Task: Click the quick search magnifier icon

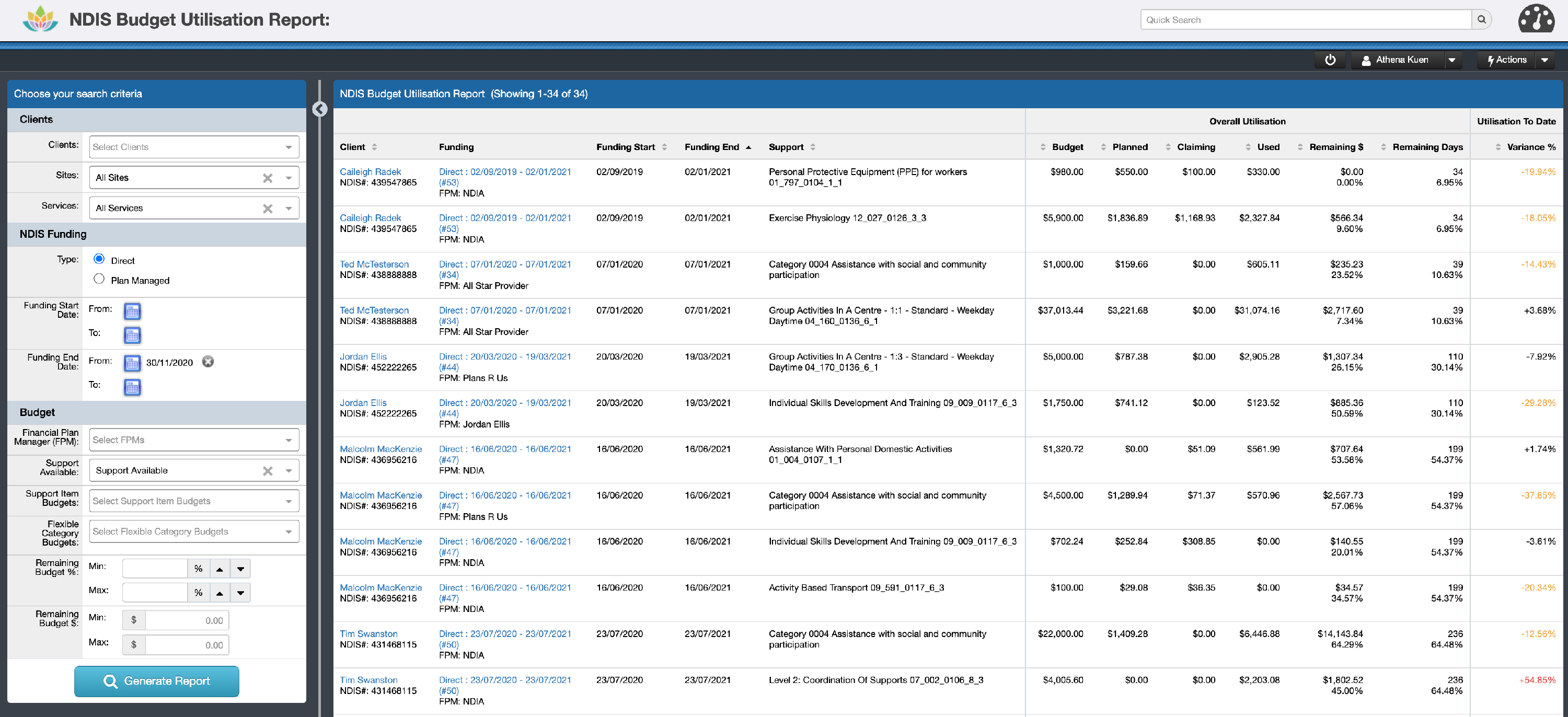Action: tap(1482, 19)
